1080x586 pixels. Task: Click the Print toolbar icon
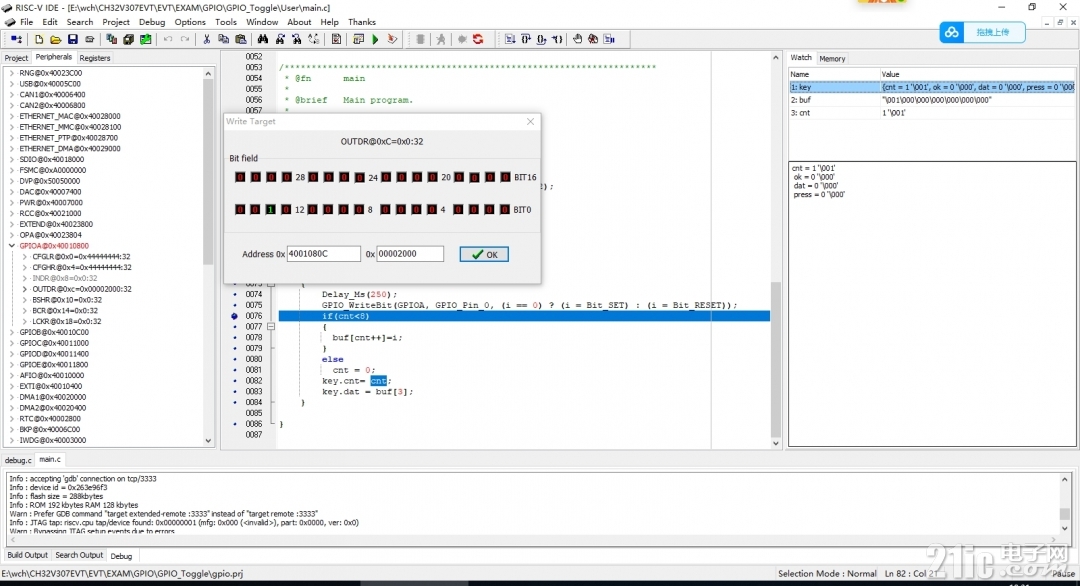click(x=90, y=39)
